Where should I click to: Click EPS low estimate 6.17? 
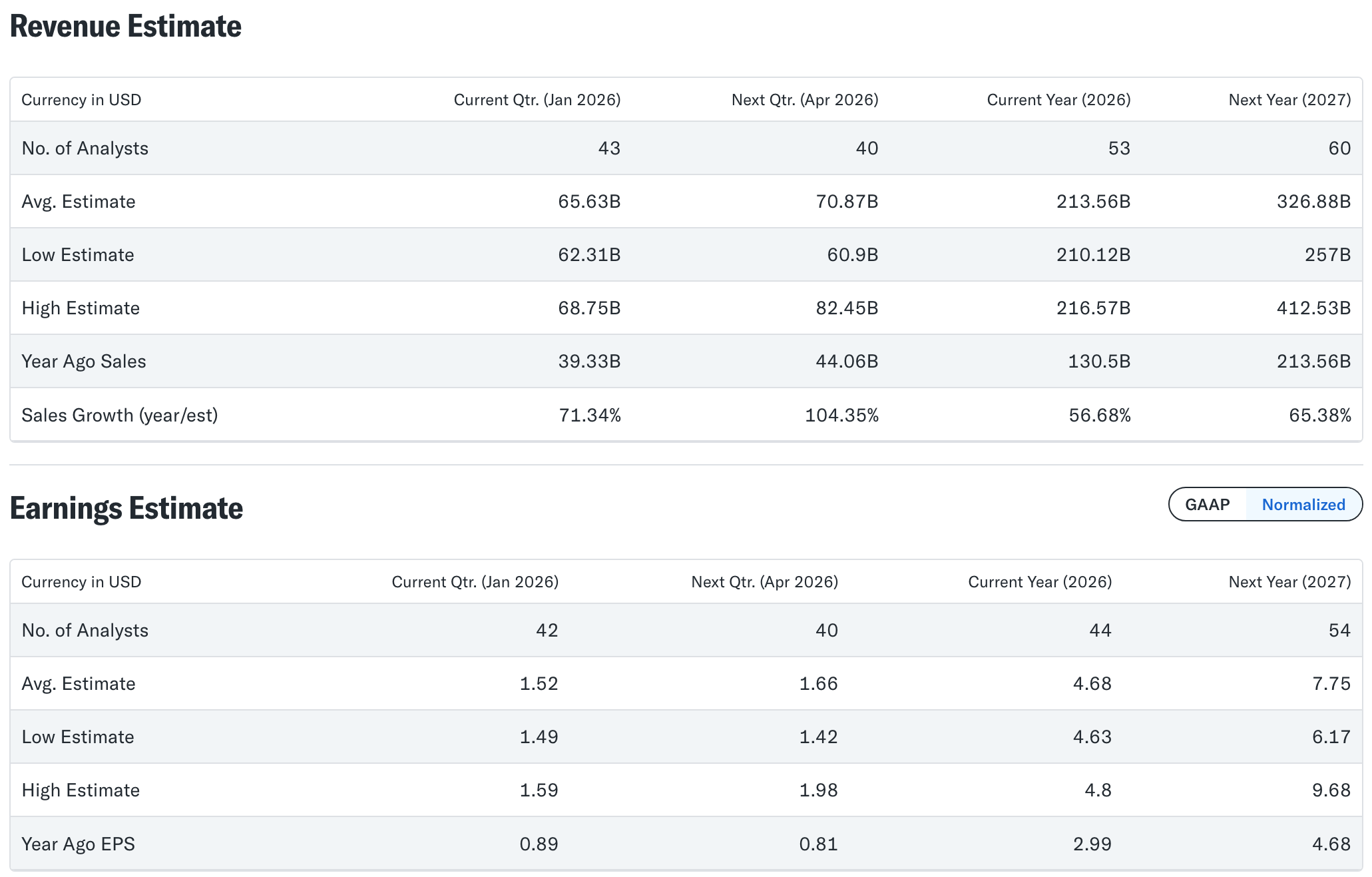point(1331,736)
